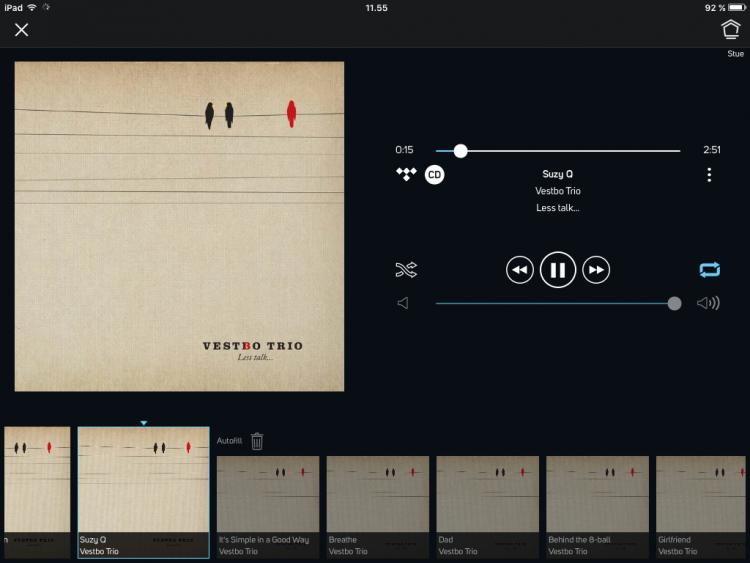The width and height of the screenshot is (750, 563).
Task: Skip back to previous track
Action: click(x=519, y=270)
